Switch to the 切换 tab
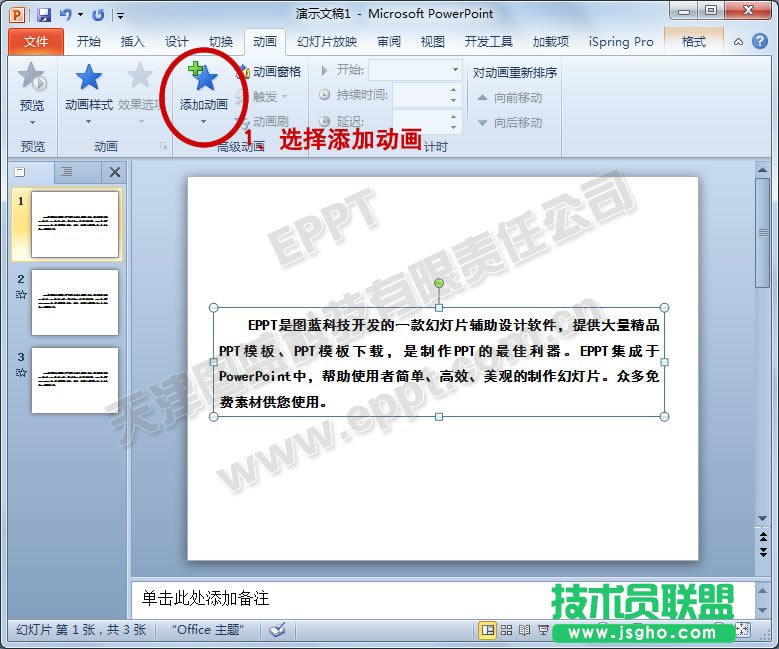Viewport: 779px width, 649px height. [x=221, y=41]
